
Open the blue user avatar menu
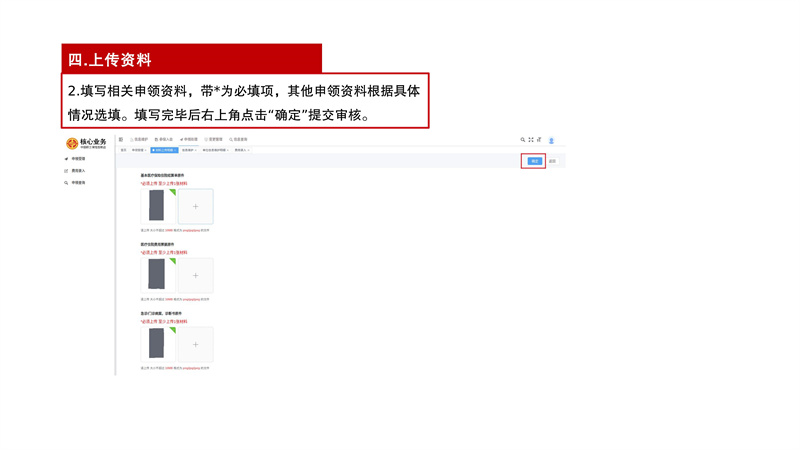pyautogui.click(x=551, y=140)
